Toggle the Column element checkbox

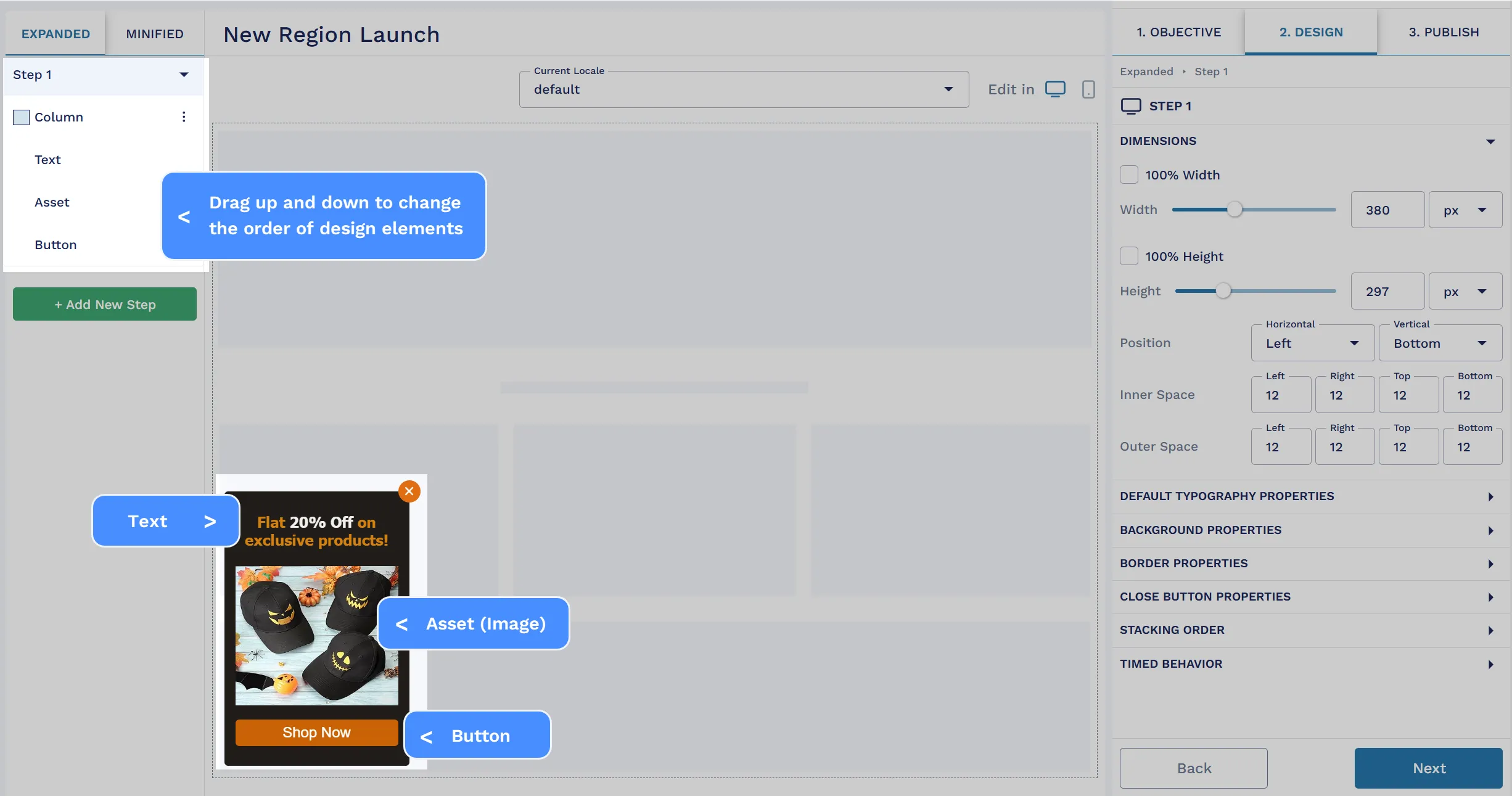coord(21,116)
